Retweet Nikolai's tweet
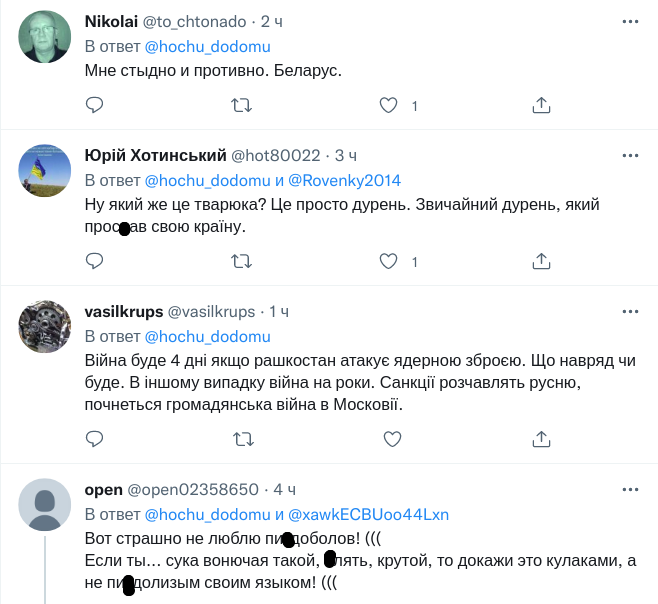658x604 pixels. pyautogui.click(x=242, y=105)
